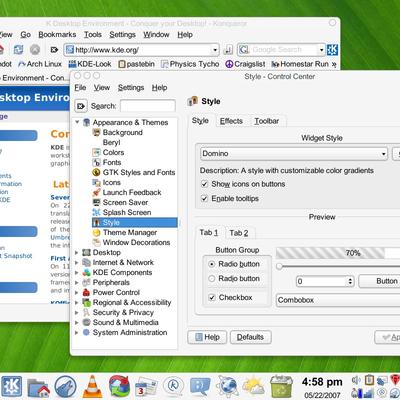The width and height of the screenshot is (400, 400).
Task: Open the globe web browser panel icon
Action: pyautogui.click(x=227, y=387)
